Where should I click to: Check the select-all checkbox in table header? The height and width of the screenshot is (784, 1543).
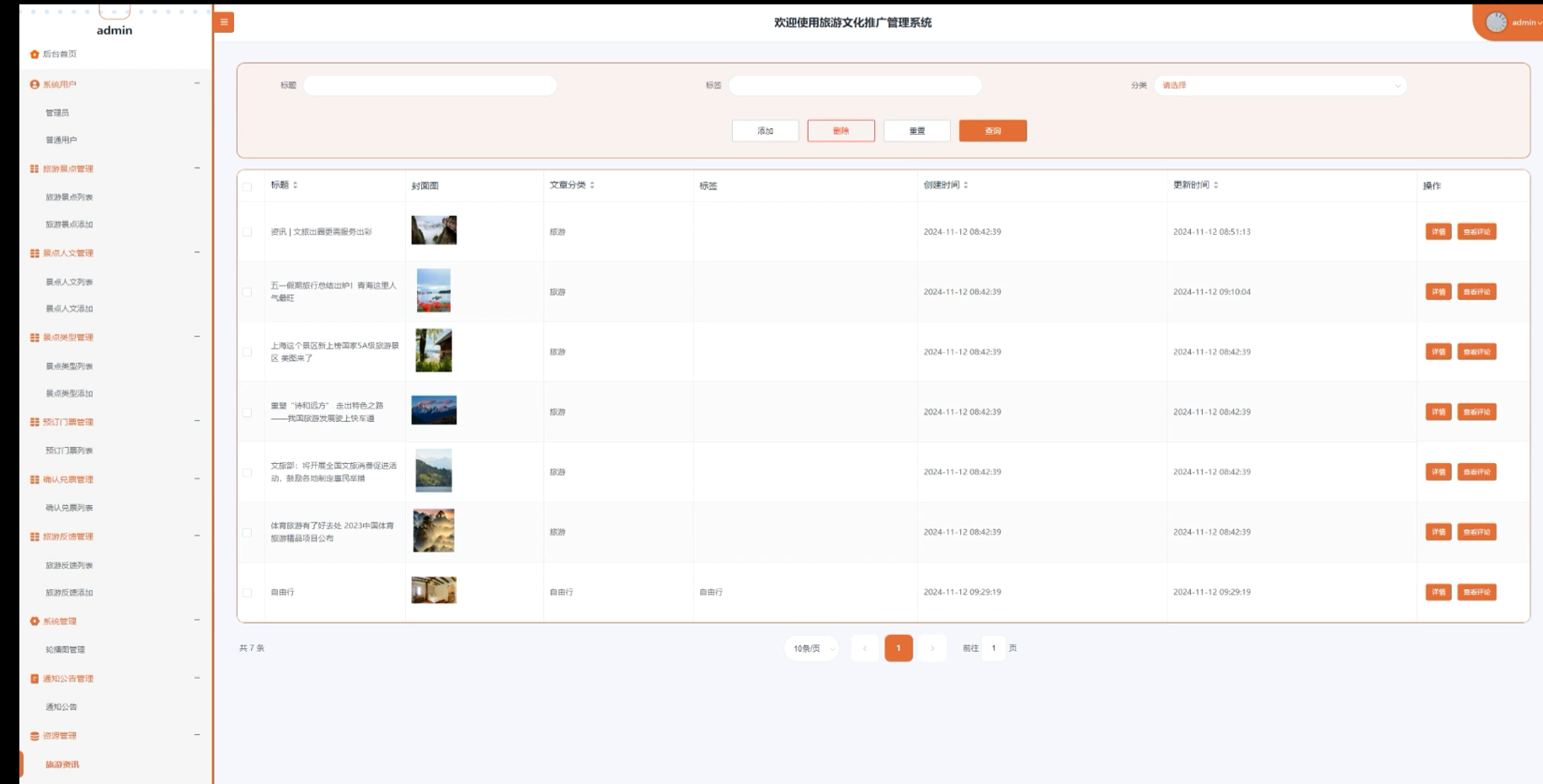click(246, 186)
